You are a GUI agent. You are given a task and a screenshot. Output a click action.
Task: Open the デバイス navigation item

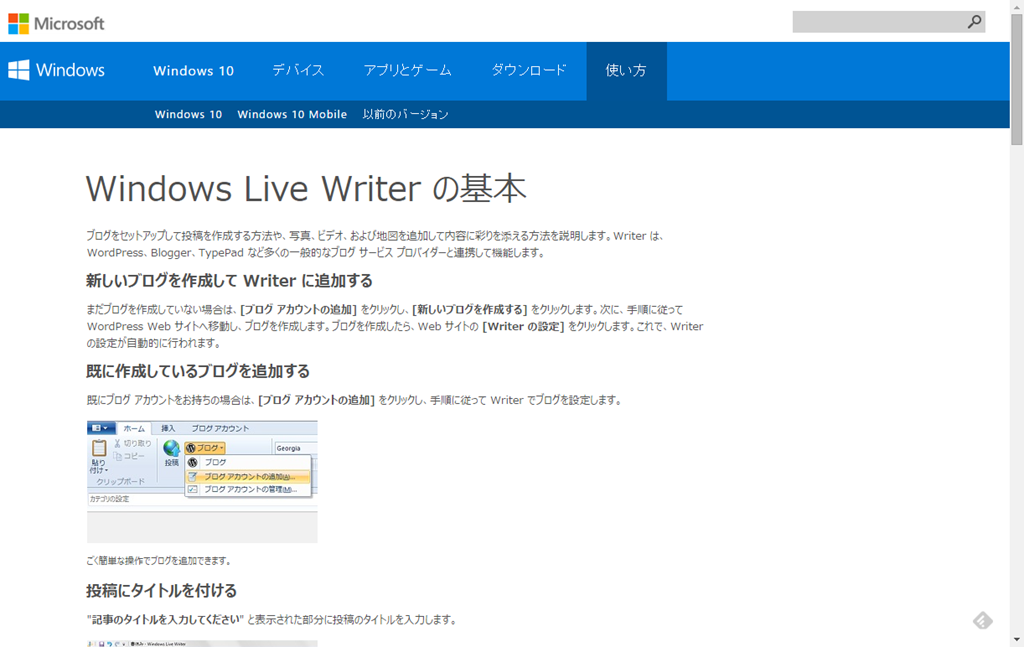298,70
